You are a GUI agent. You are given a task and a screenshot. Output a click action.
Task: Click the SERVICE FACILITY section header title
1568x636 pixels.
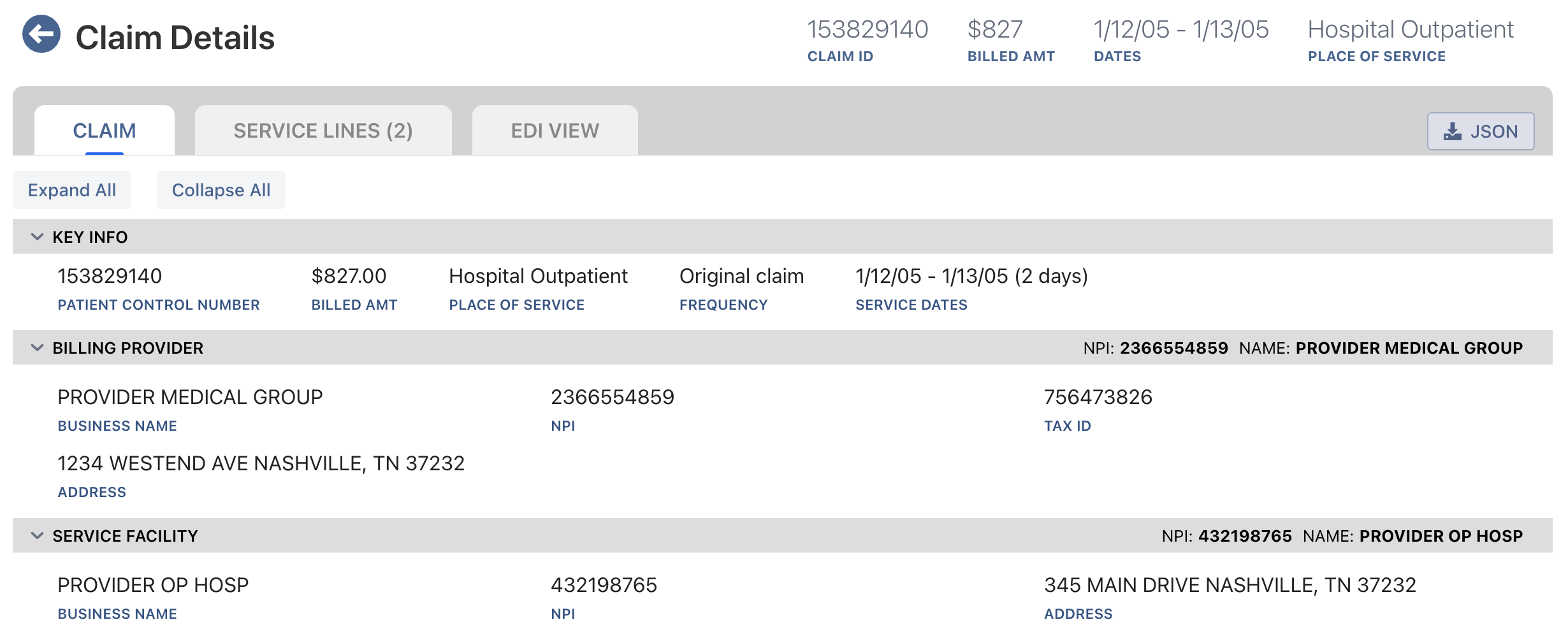click(125, 536)
